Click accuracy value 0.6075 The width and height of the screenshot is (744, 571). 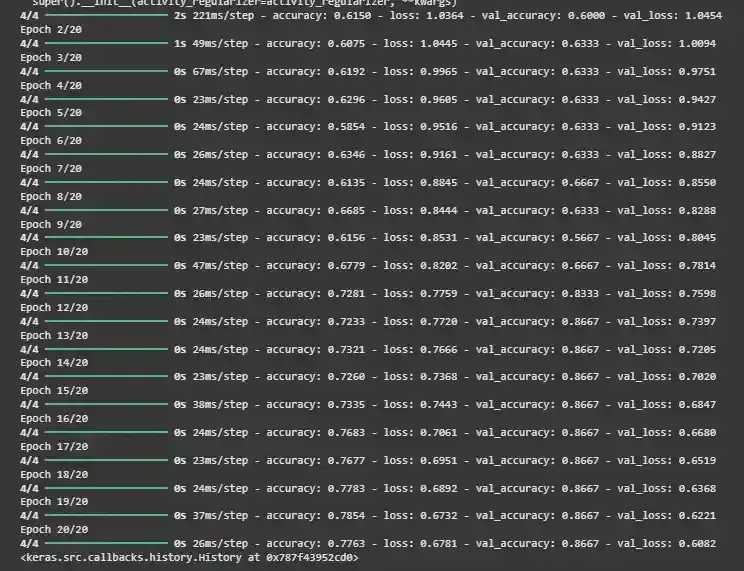[x=346, y=44]
